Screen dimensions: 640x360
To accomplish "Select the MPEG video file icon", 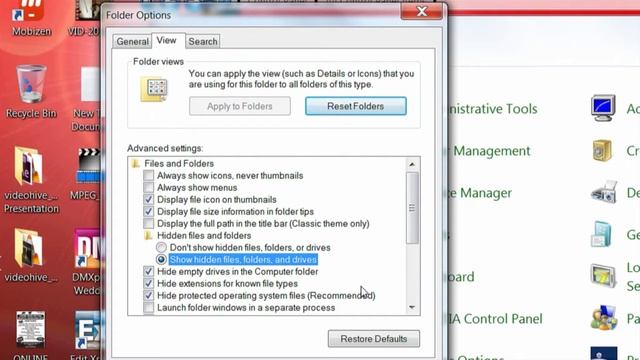I will [89, 166].
